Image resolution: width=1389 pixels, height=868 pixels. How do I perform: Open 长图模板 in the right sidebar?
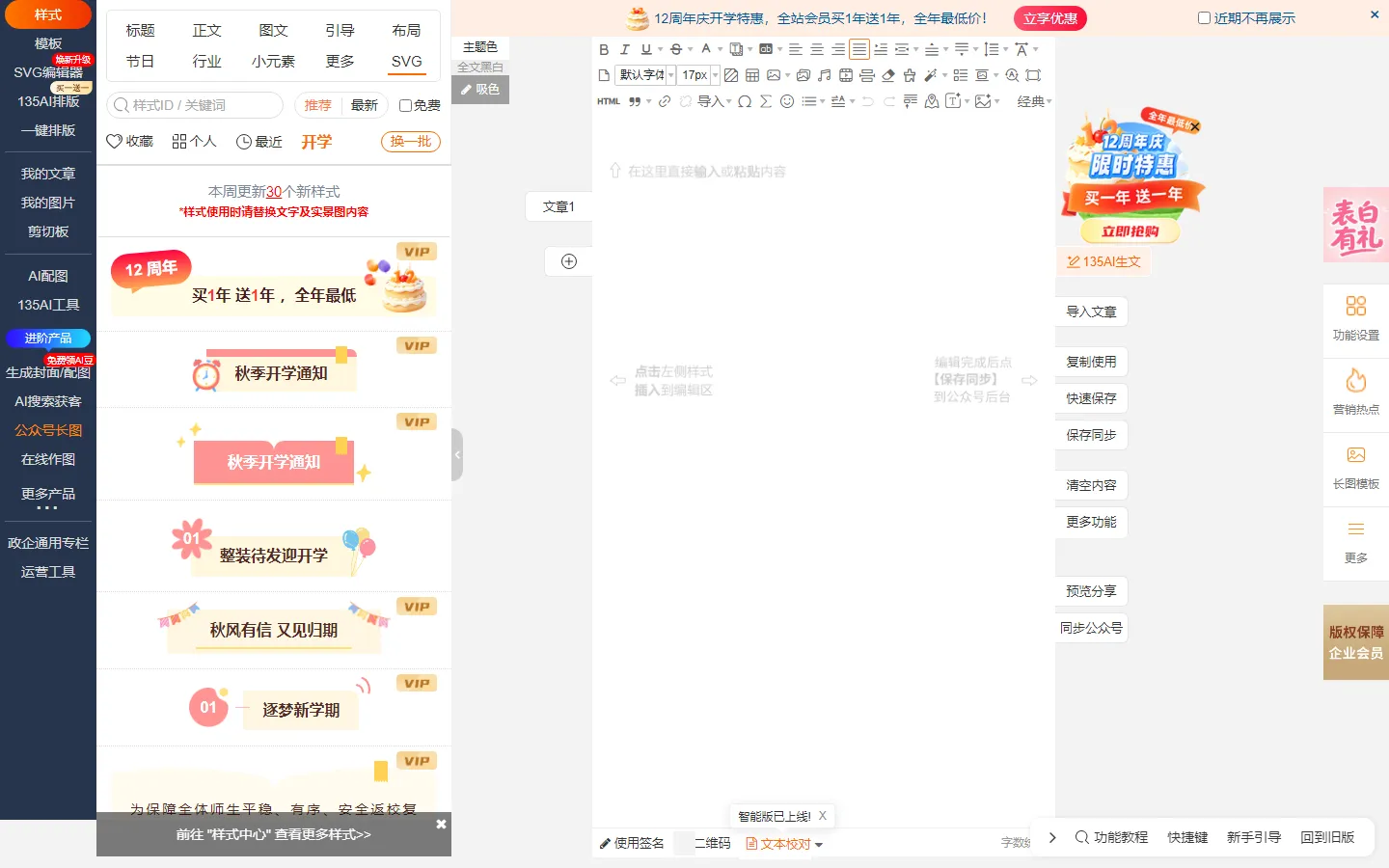point(1356,468)
